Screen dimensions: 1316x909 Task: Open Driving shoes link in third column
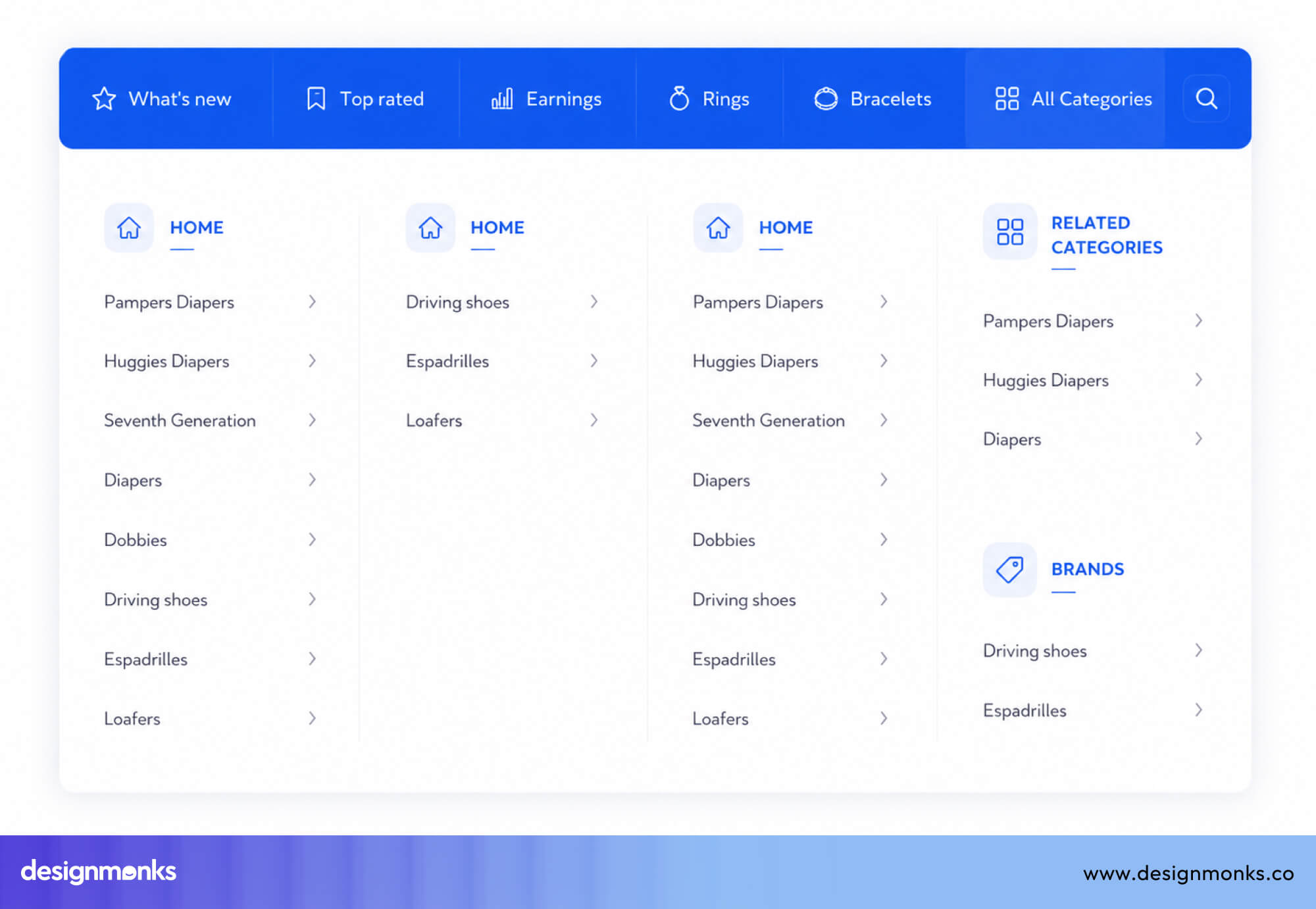click(744, 600)
